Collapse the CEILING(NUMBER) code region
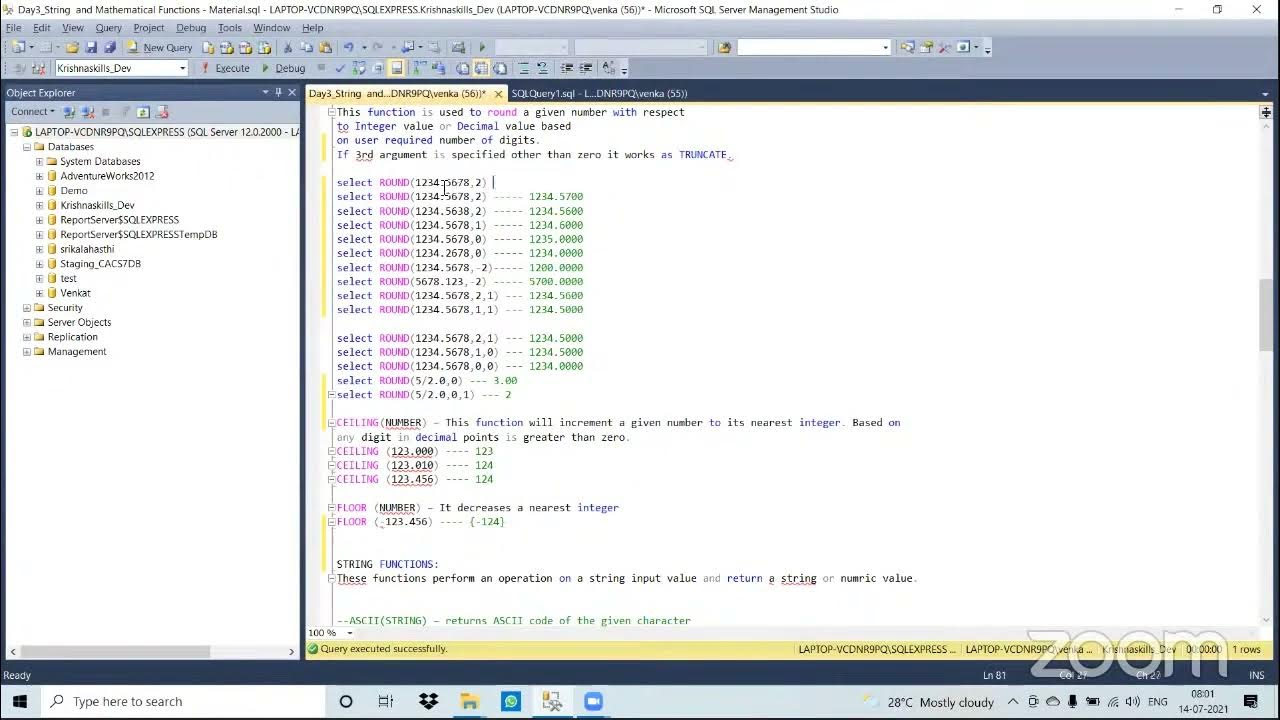Image resolution: width=1280 pixels, height=720 pixels. pyautogui.click(x=332, y=423)
